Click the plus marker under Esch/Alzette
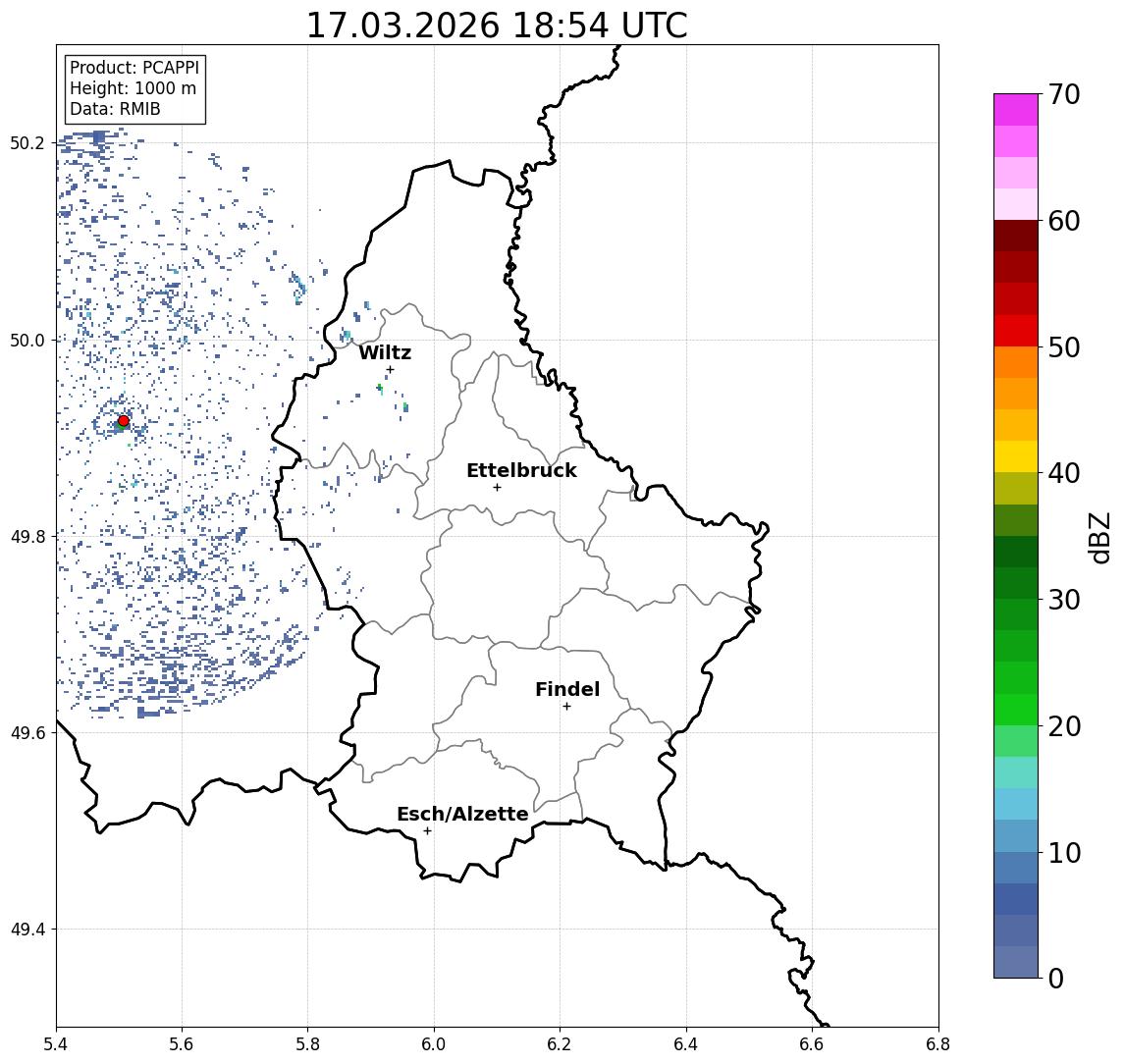This screenshot has width=1124, height=1064. click(427, 831)
